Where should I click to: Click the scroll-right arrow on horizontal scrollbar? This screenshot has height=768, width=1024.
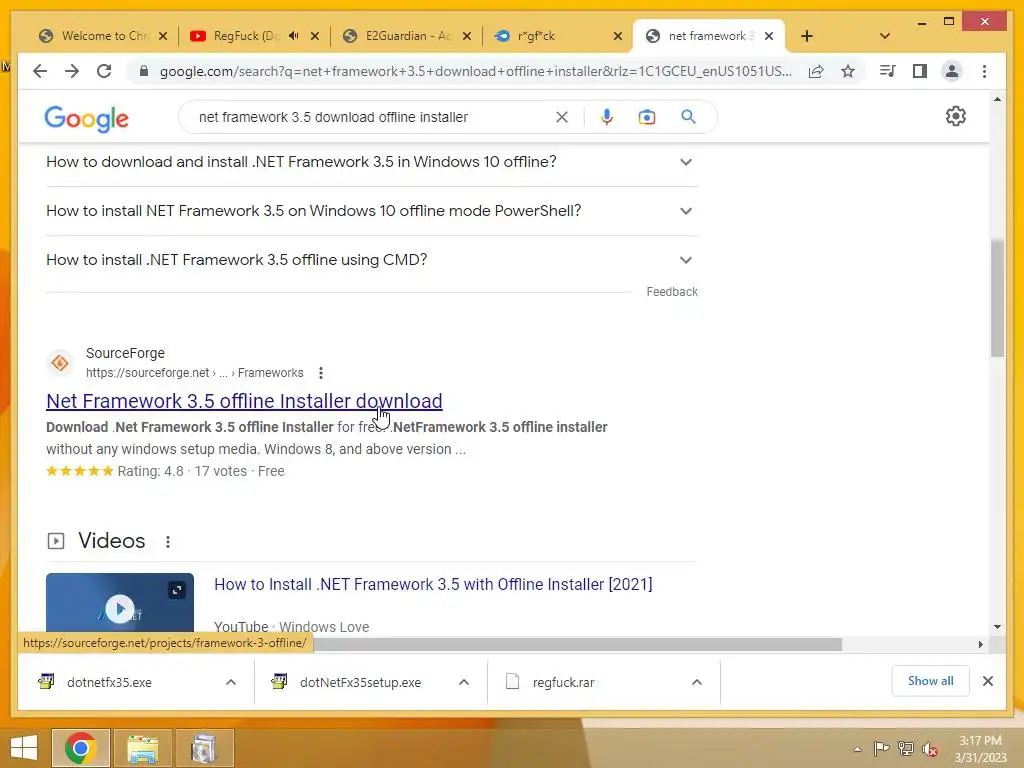click(x=980, y=645)
